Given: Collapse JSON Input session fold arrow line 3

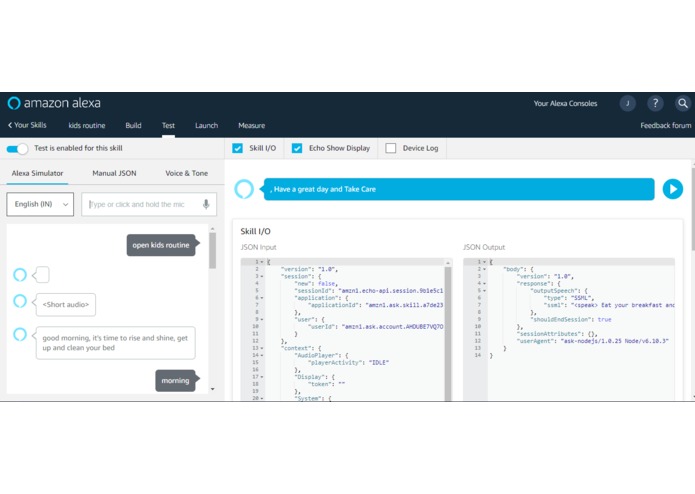Looking at the screenshot, I should click(262, 276).
